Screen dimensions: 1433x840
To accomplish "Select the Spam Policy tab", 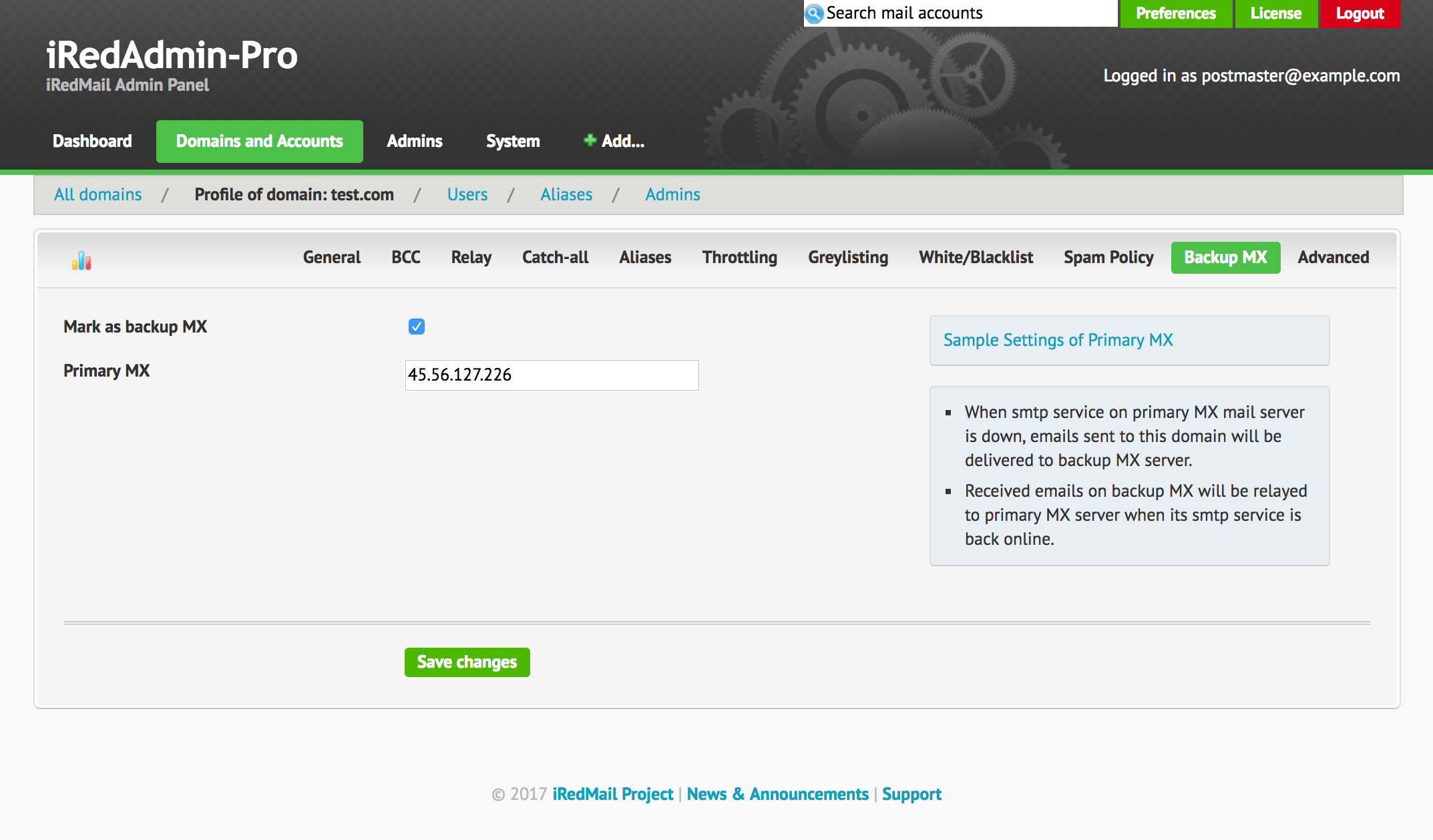I will point(1108,258).
